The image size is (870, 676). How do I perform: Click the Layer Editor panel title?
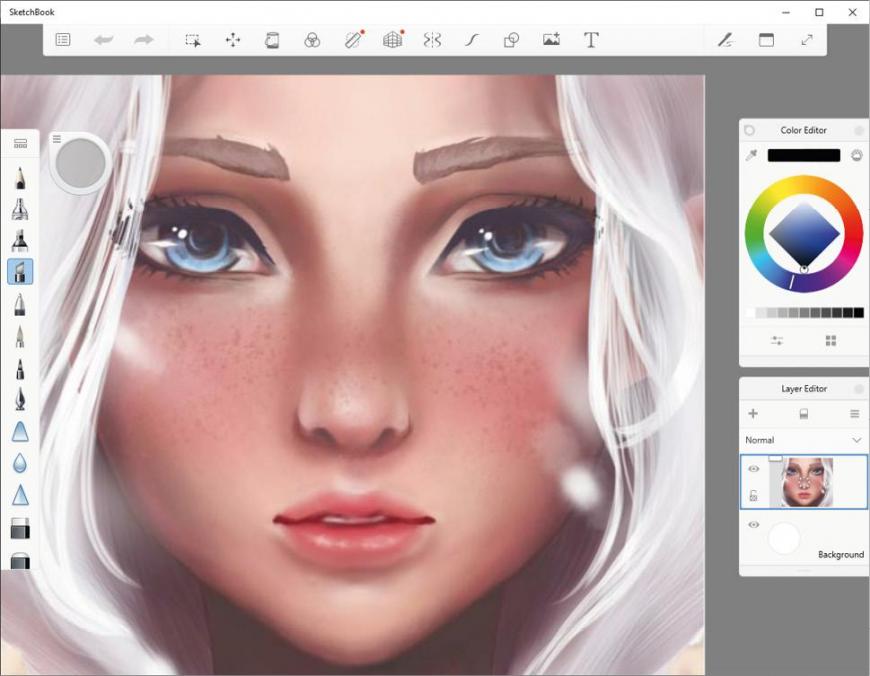click(x=804, y=389)
